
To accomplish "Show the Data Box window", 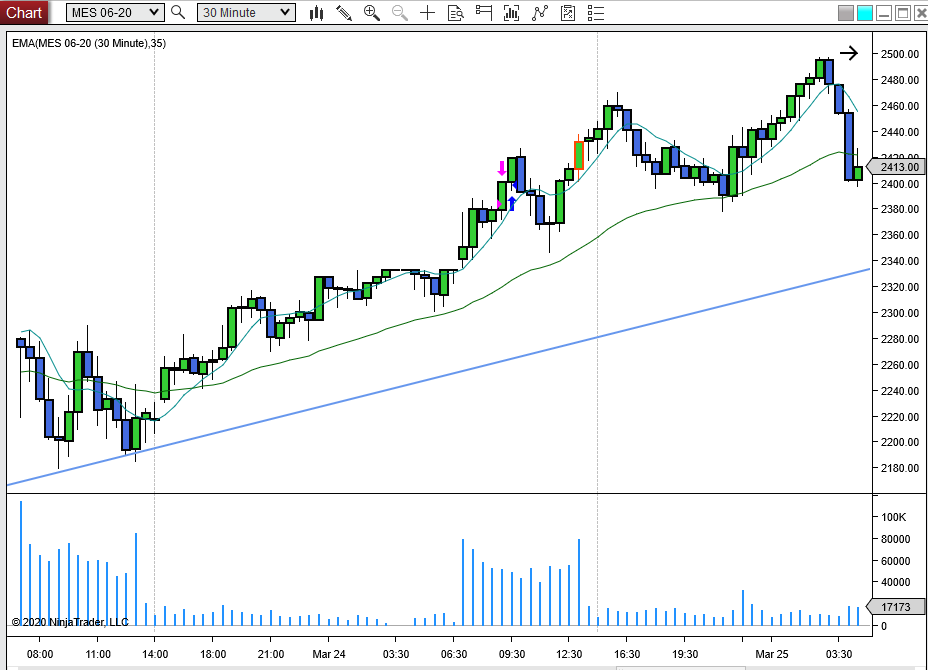I will 456,13.
